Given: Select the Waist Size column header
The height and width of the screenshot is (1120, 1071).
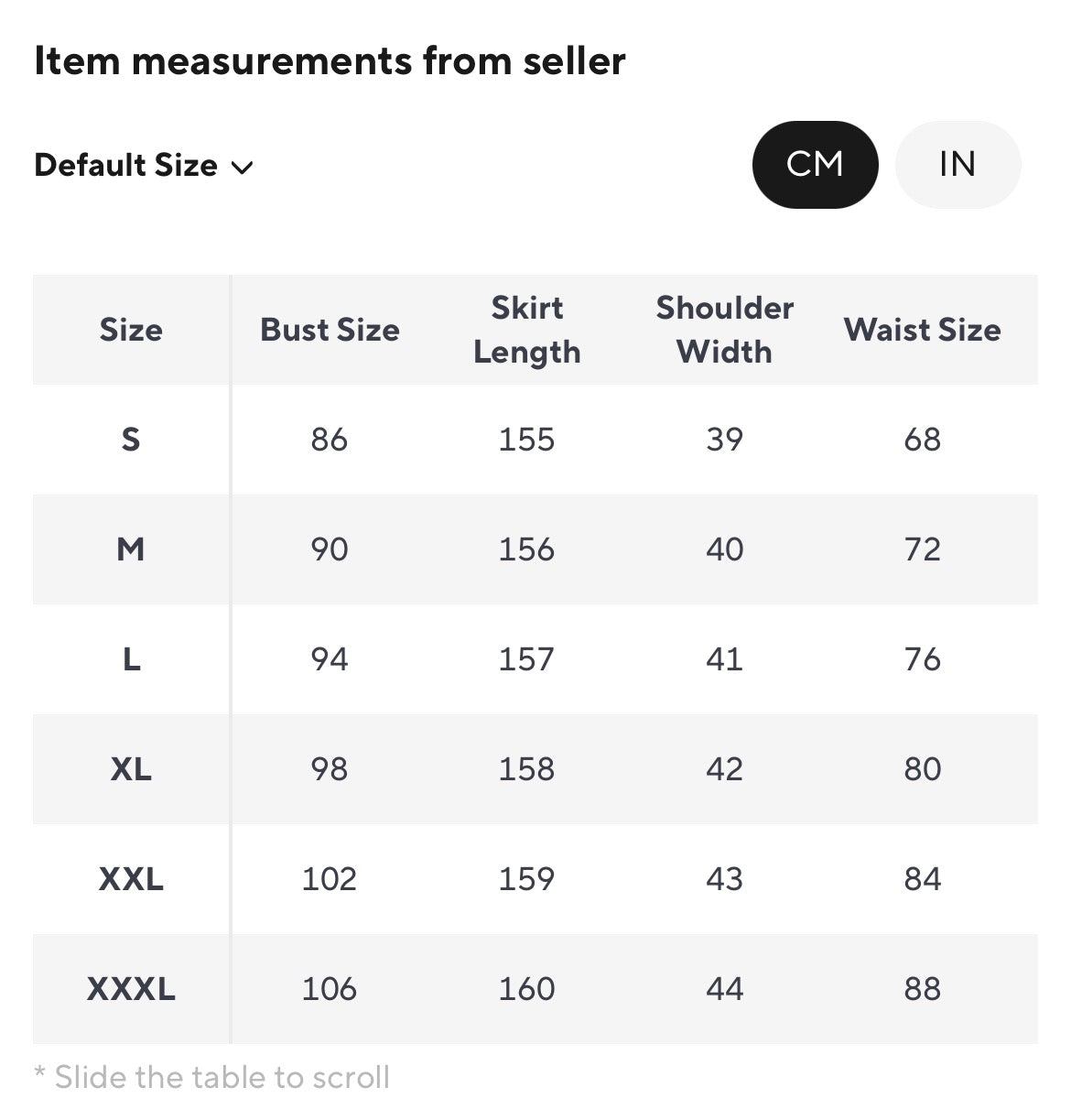Looking at the screenshot, I should pos(923,330).
